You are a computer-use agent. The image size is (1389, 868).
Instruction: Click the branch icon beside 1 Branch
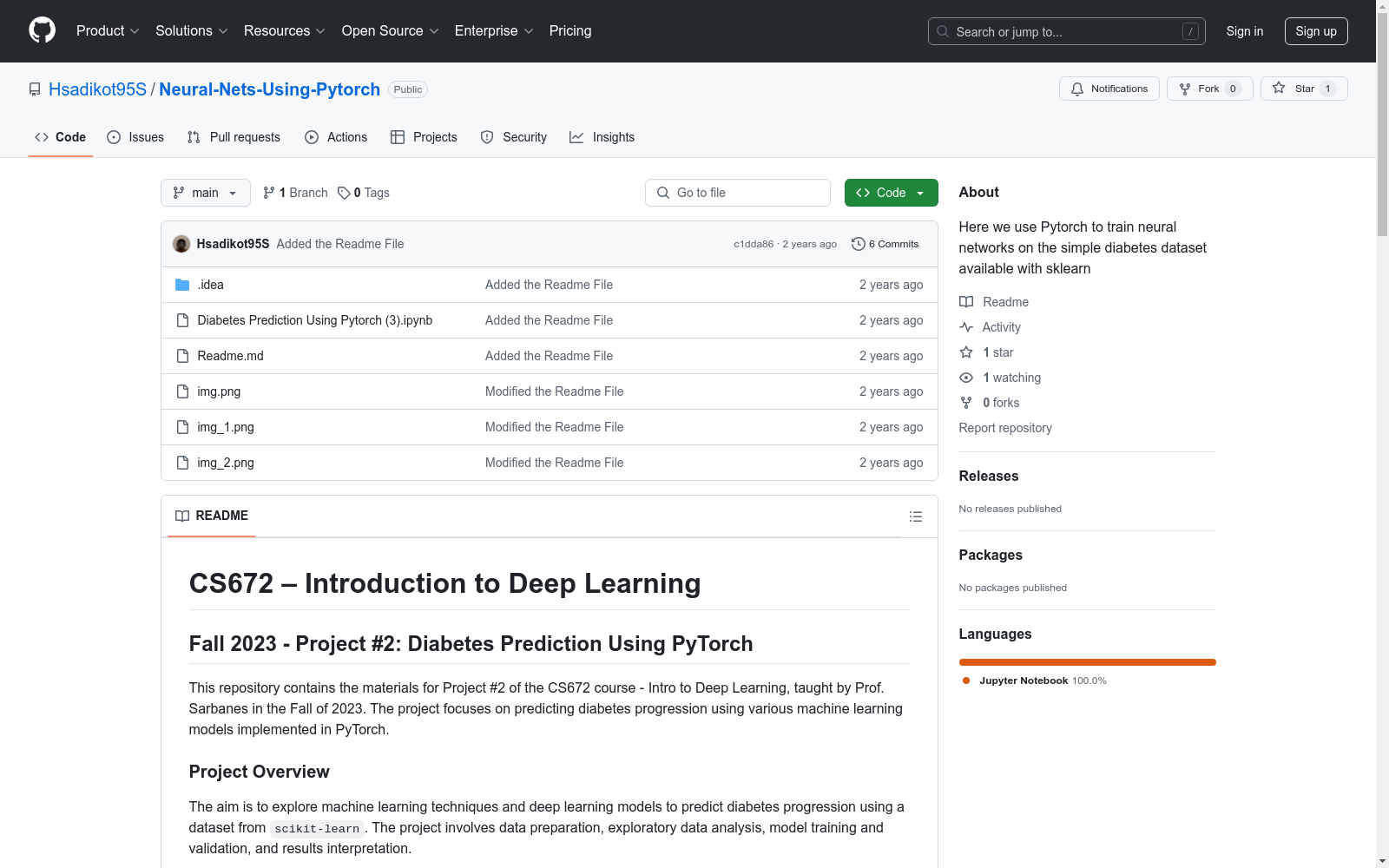[269, 193]
